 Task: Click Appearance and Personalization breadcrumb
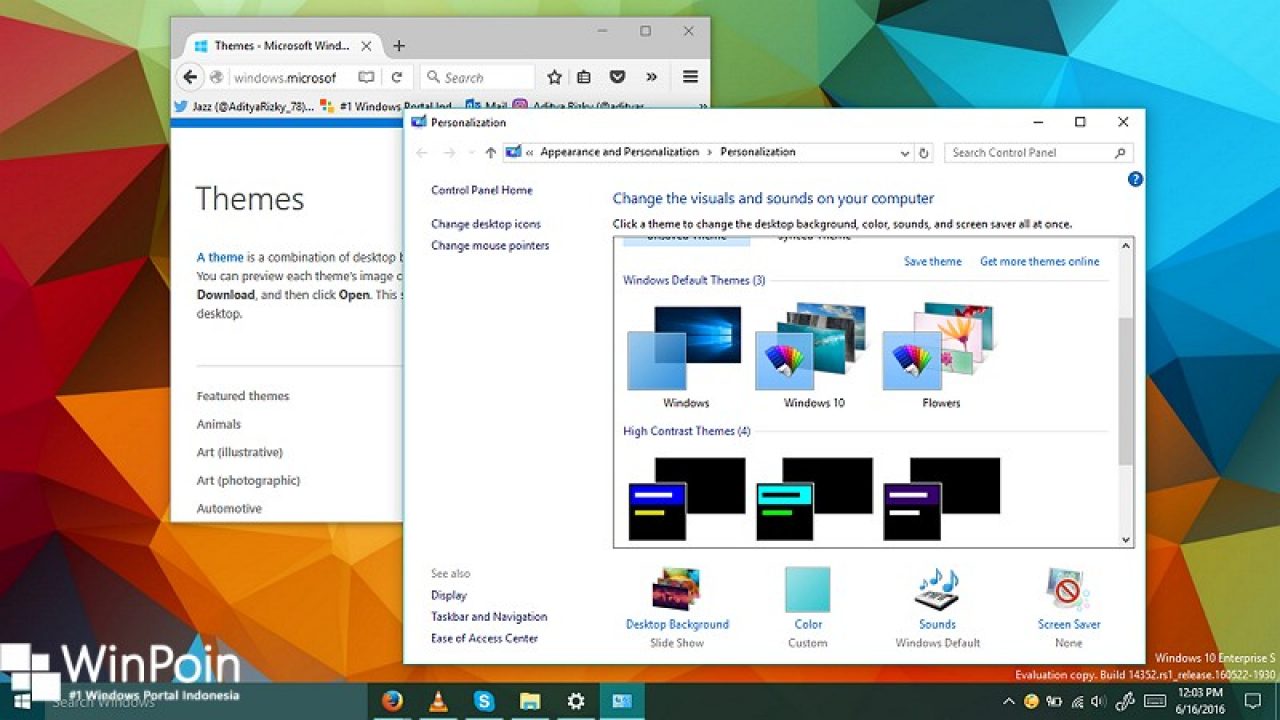(x=620, y=152)
